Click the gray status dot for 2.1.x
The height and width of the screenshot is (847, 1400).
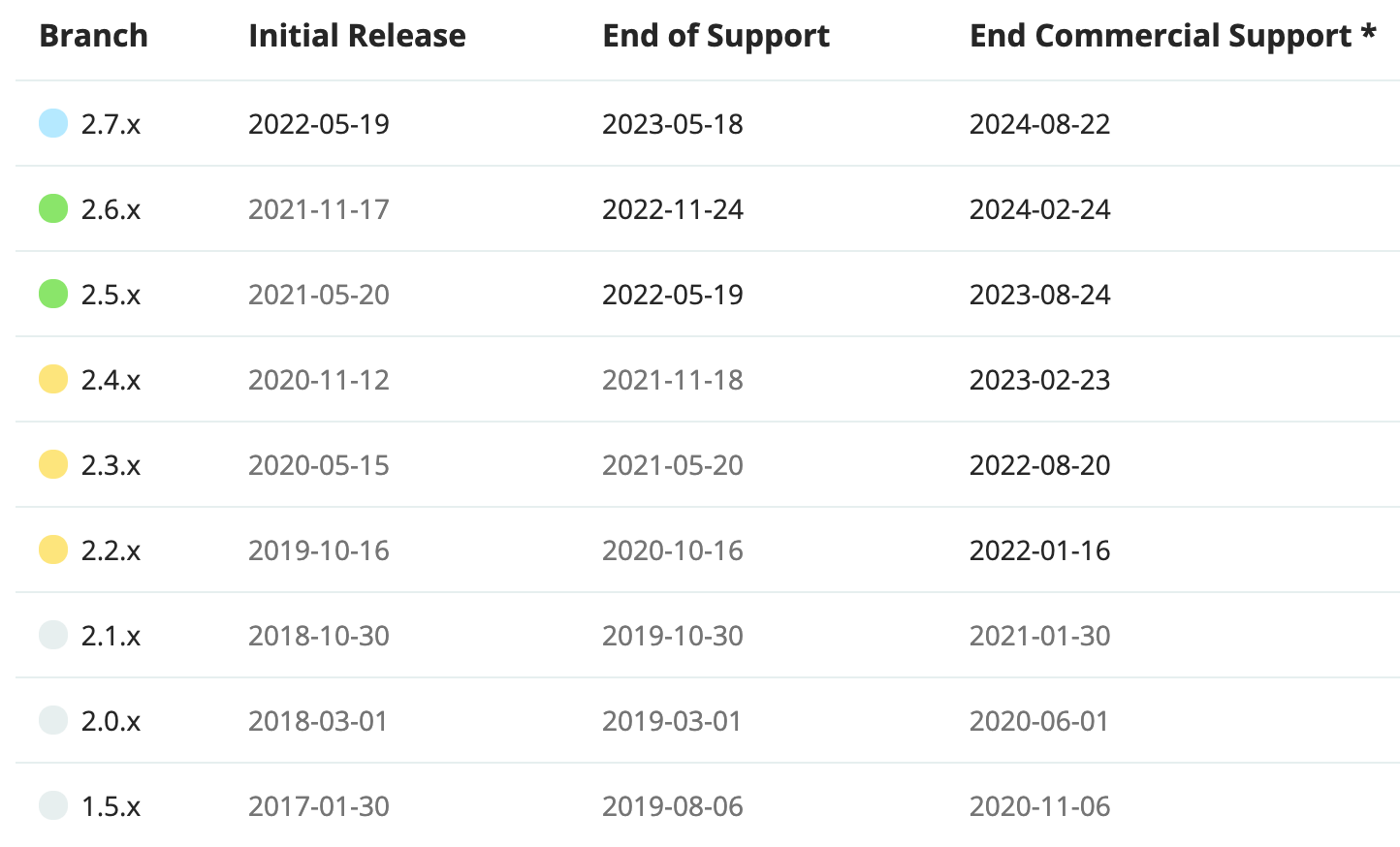point(53,636)
